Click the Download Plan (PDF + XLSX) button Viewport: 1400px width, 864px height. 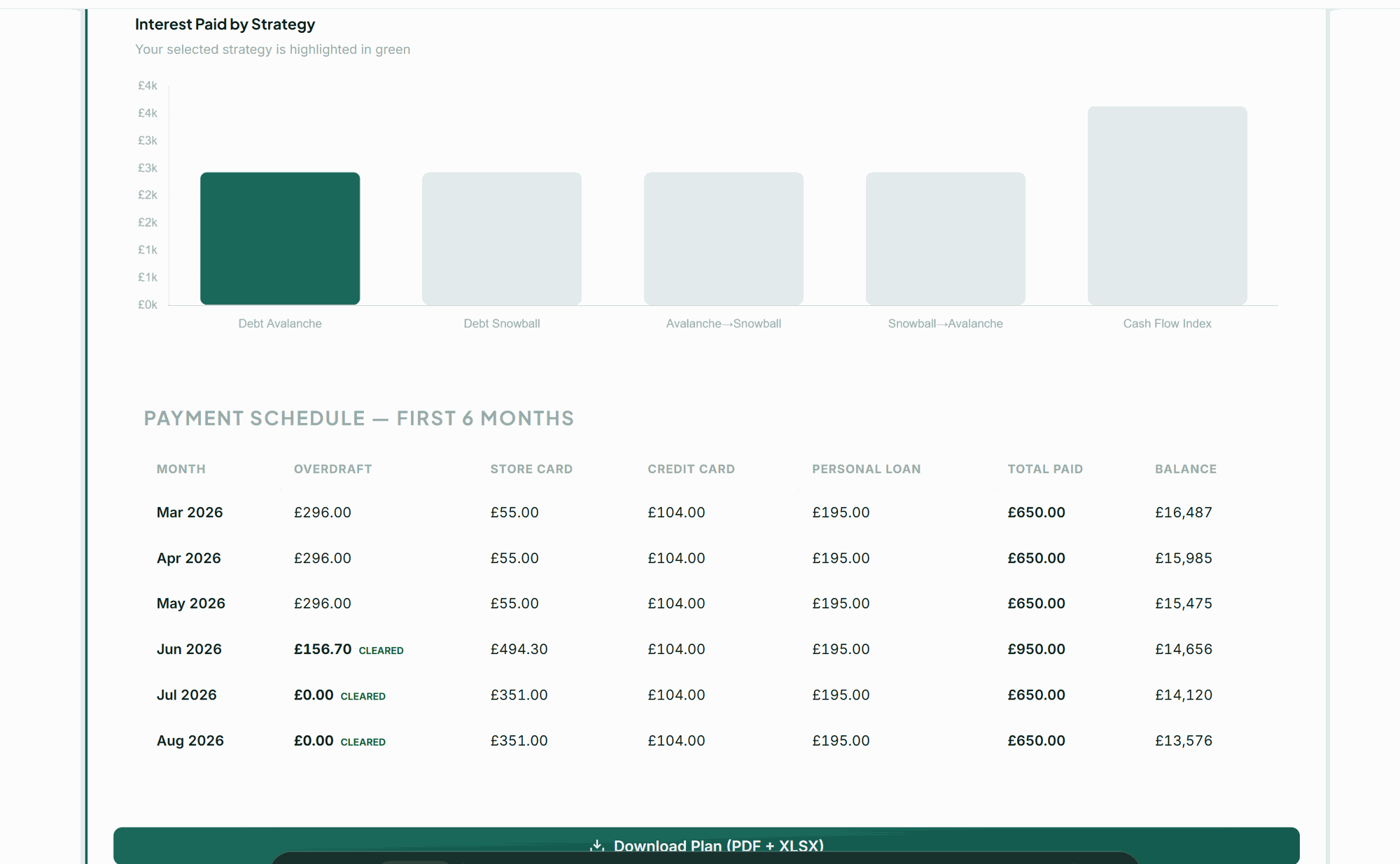[x=708, y=845]
